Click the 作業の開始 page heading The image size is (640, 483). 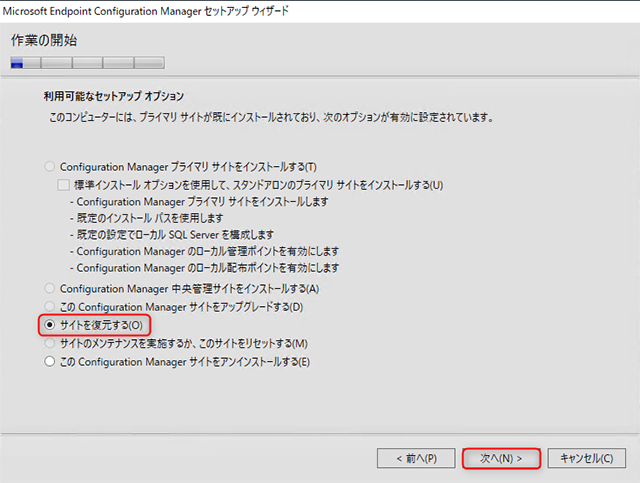(x=44, y=41)
